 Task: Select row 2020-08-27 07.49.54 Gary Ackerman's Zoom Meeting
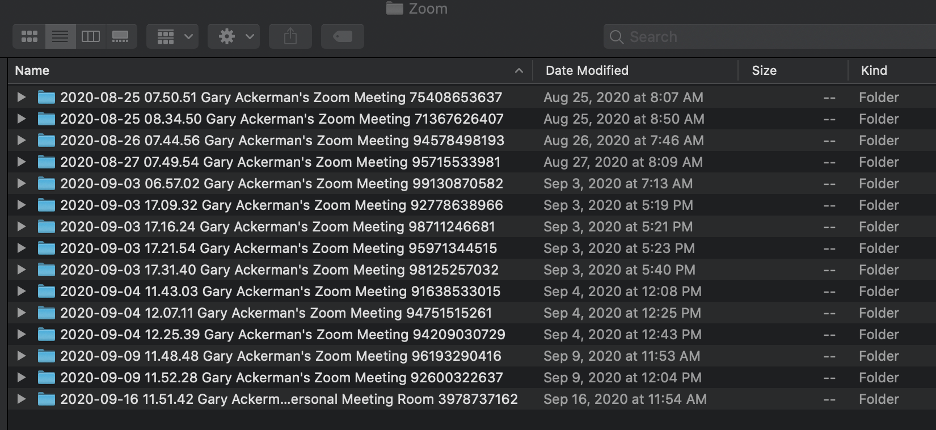coord(472,161)
